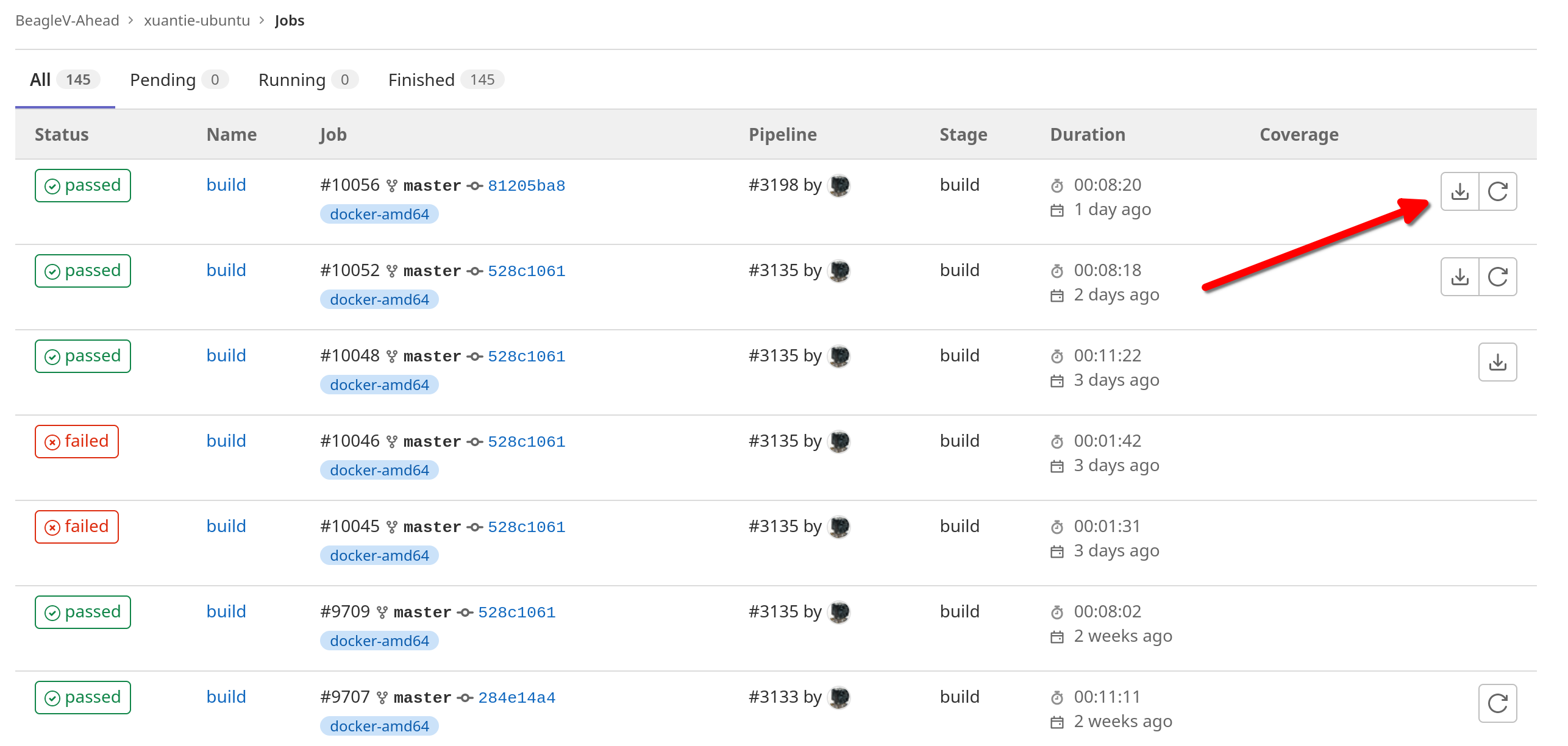Open user avatar on job #10052 row
Viewport: 1568px width, 746px height.
[x=839, y=271]
